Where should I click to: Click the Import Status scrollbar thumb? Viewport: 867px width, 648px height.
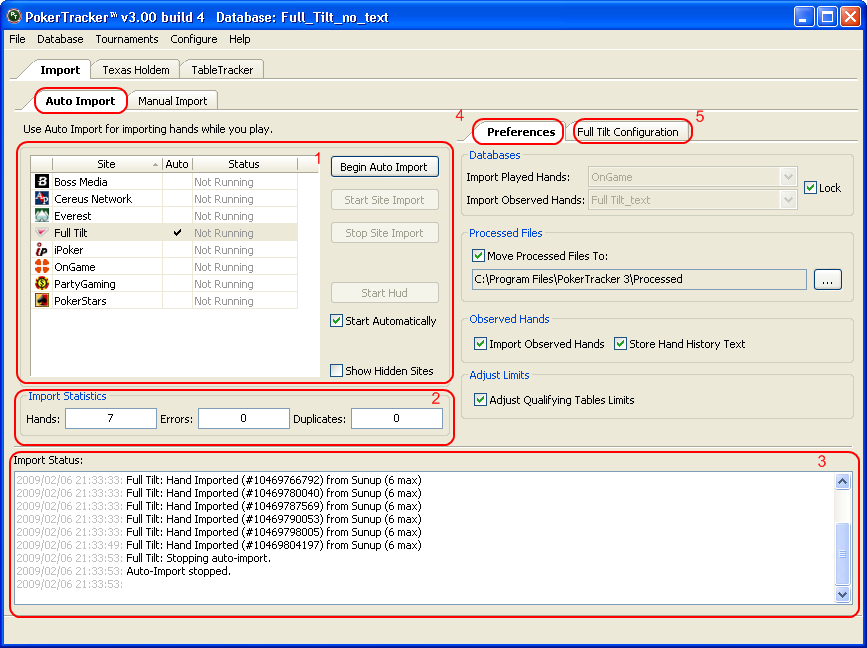pos(842,553)
